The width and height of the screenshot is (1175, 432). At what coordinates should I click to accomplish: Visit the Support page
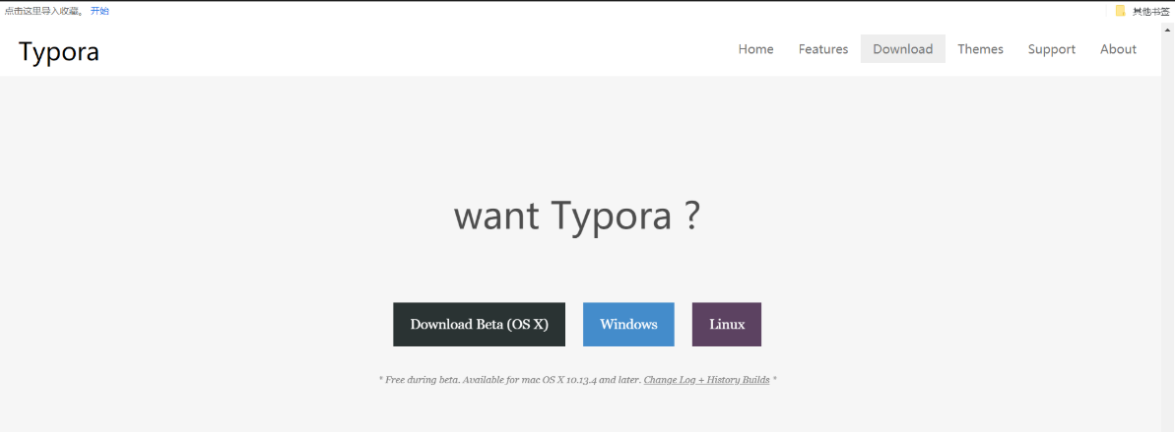coord(1051,49)
